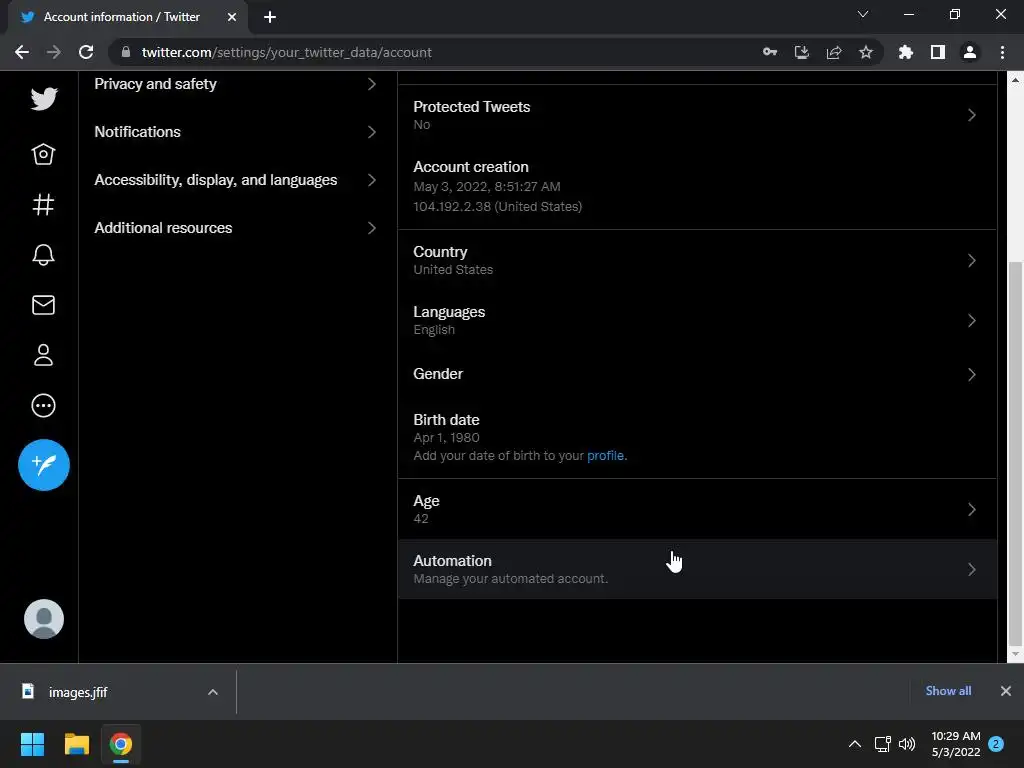Click the Apr 1, 1980 birth date
The image size is (1024, 768).
pyautogui.click(x=446, y=438)
